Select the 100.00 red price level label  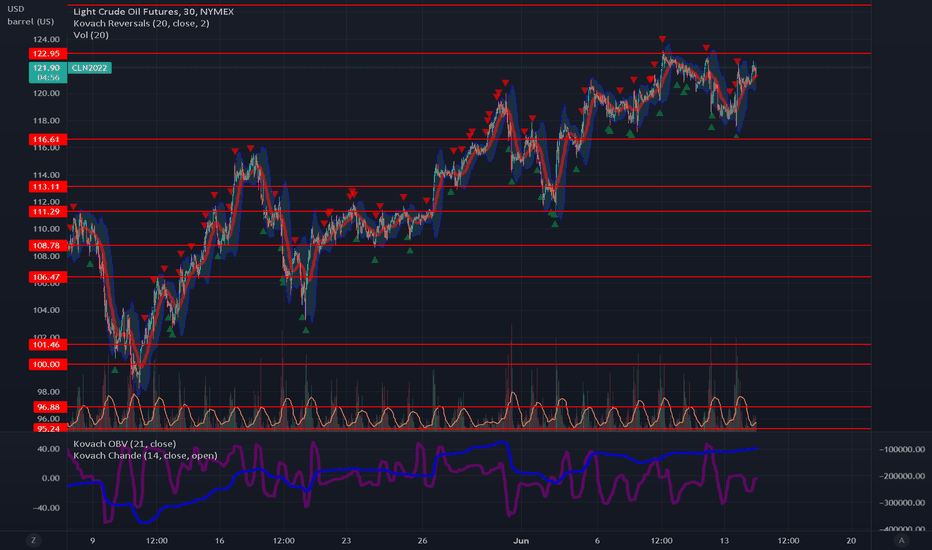48,364
